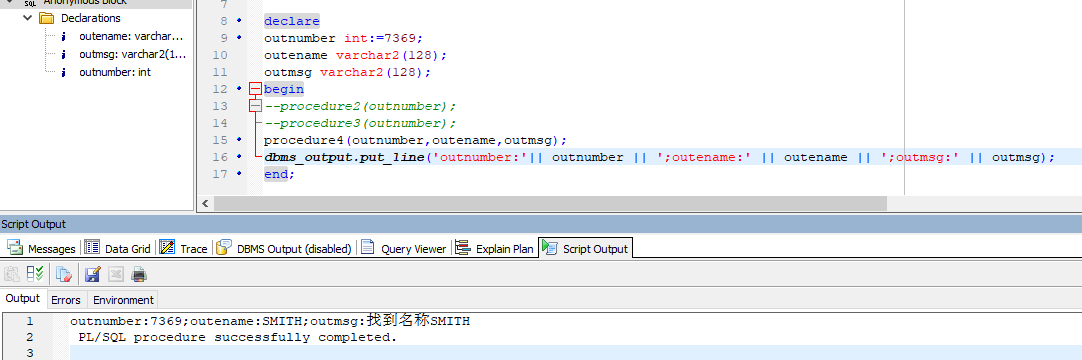Switch to the Output sub-tab
Image resolution: width=1082 pixels, height=360 pixels.
click(x=23, y=299)
